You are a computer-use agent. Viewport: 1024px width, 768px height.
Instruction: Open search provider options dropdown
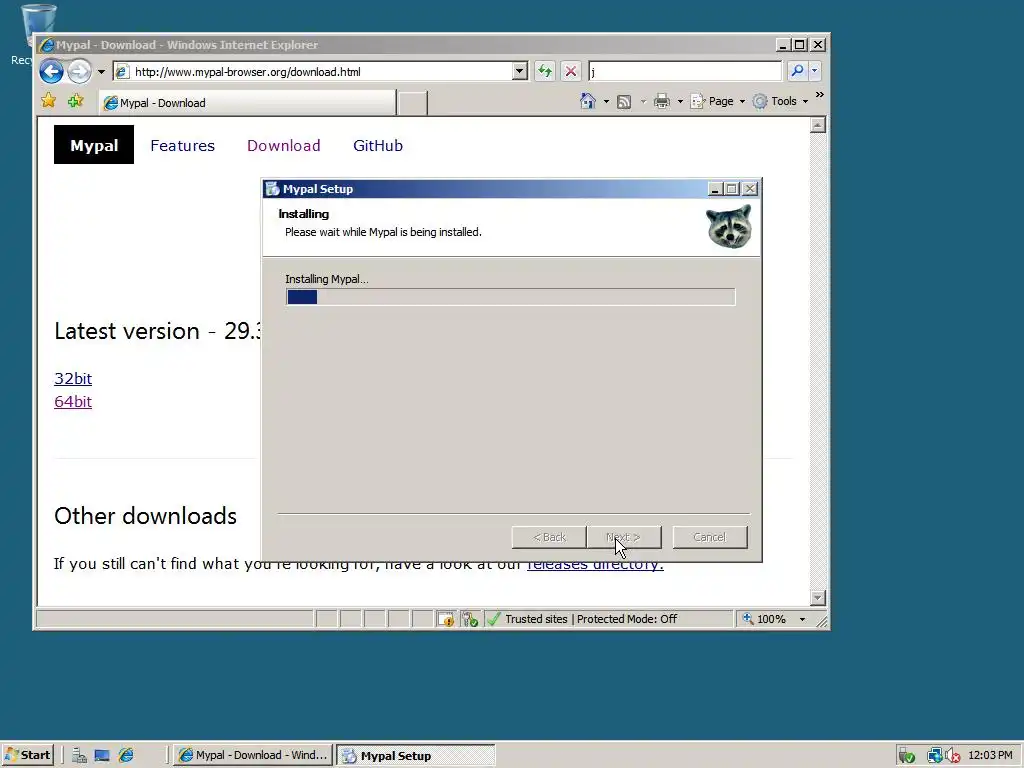[x=814, y=71]
